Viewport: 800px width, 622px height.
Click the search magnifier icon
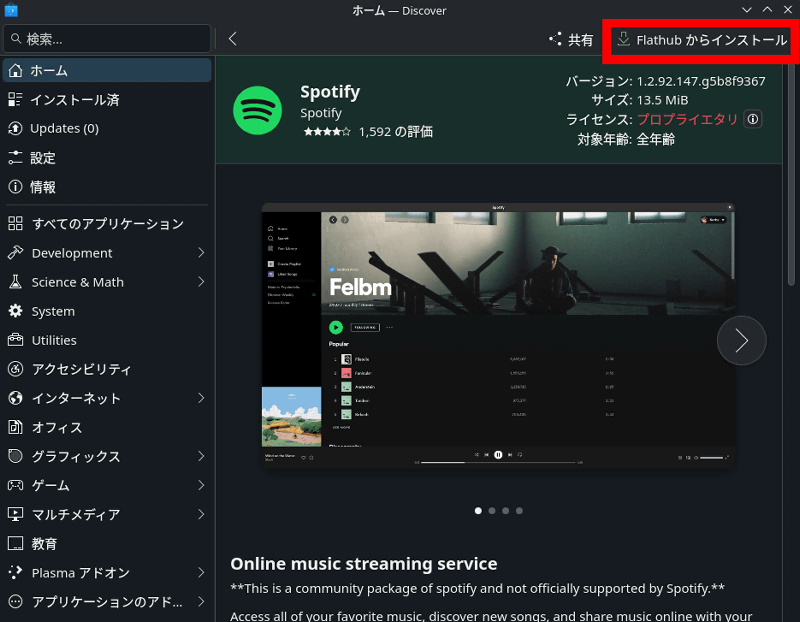[x=16, y=39]
